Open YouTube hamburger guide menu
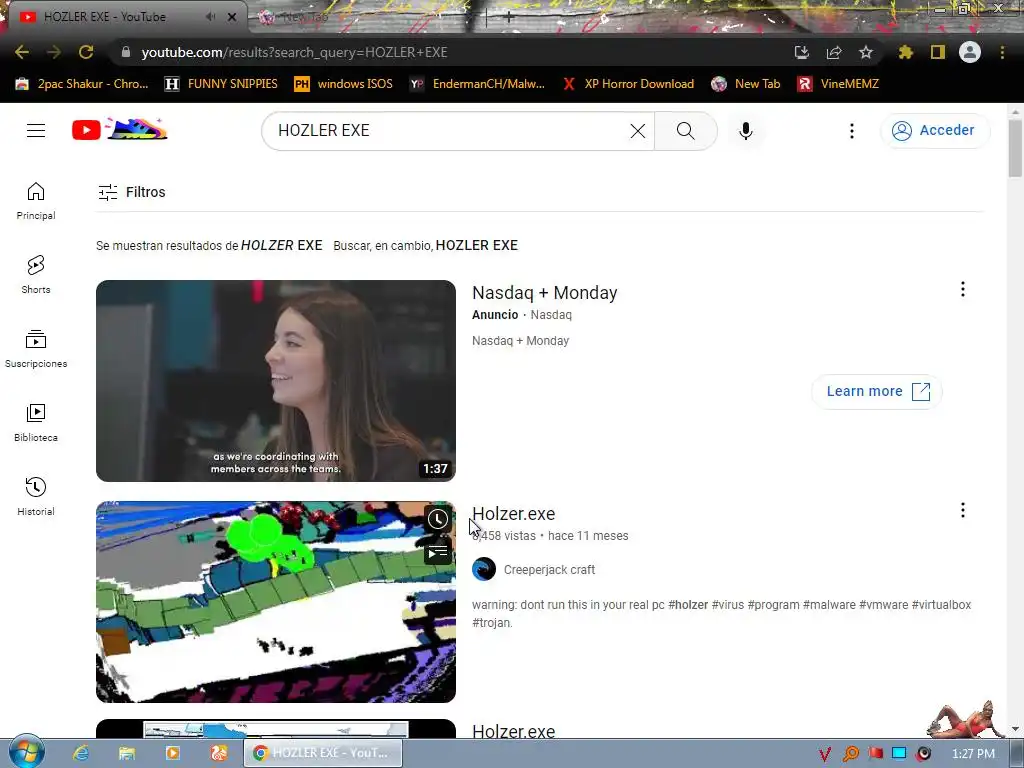The width and height of the screenshot is (1024, 768). coord(36,131)
